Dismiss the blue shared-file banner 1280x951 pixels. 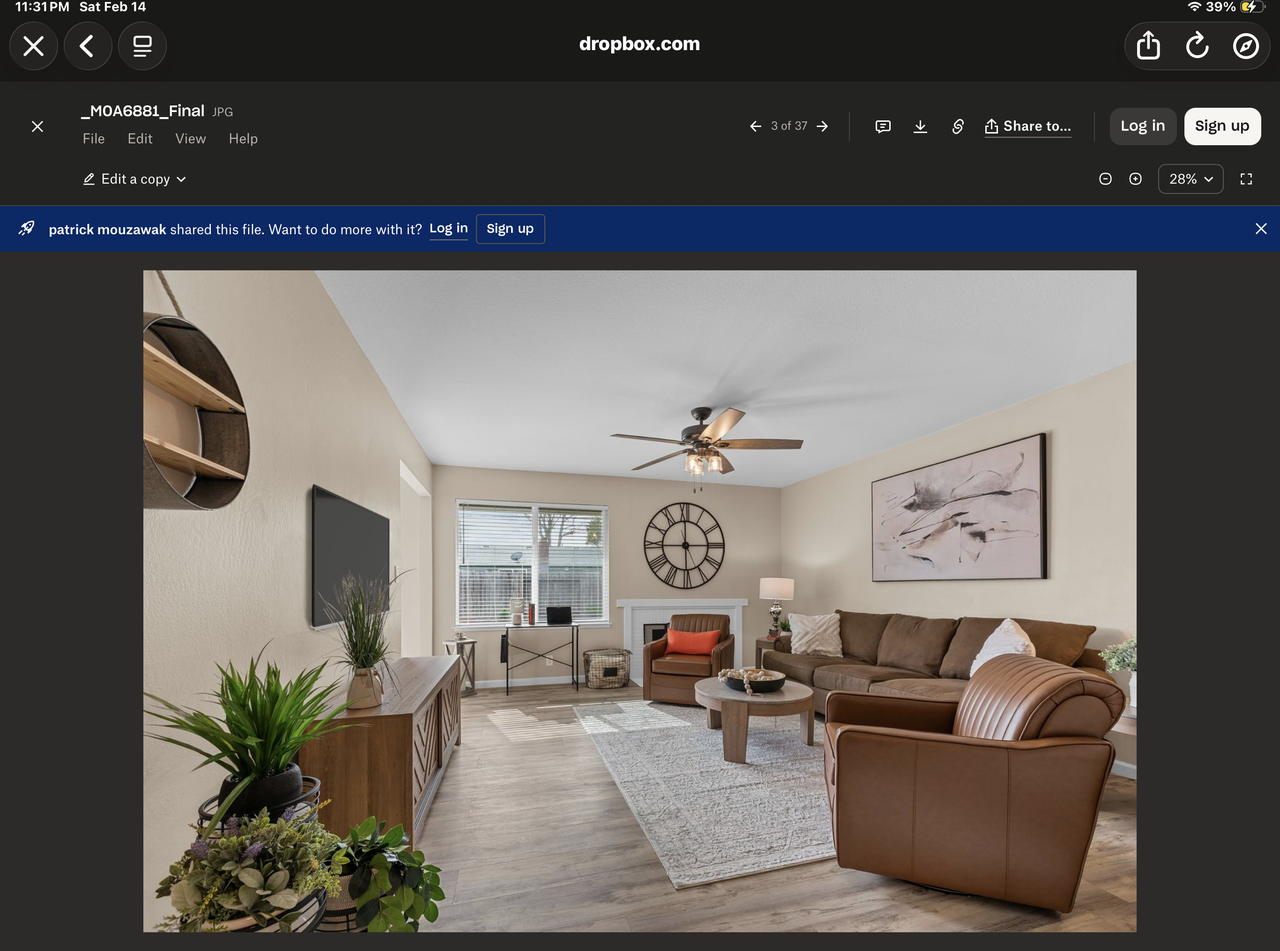coord(1260,229)
